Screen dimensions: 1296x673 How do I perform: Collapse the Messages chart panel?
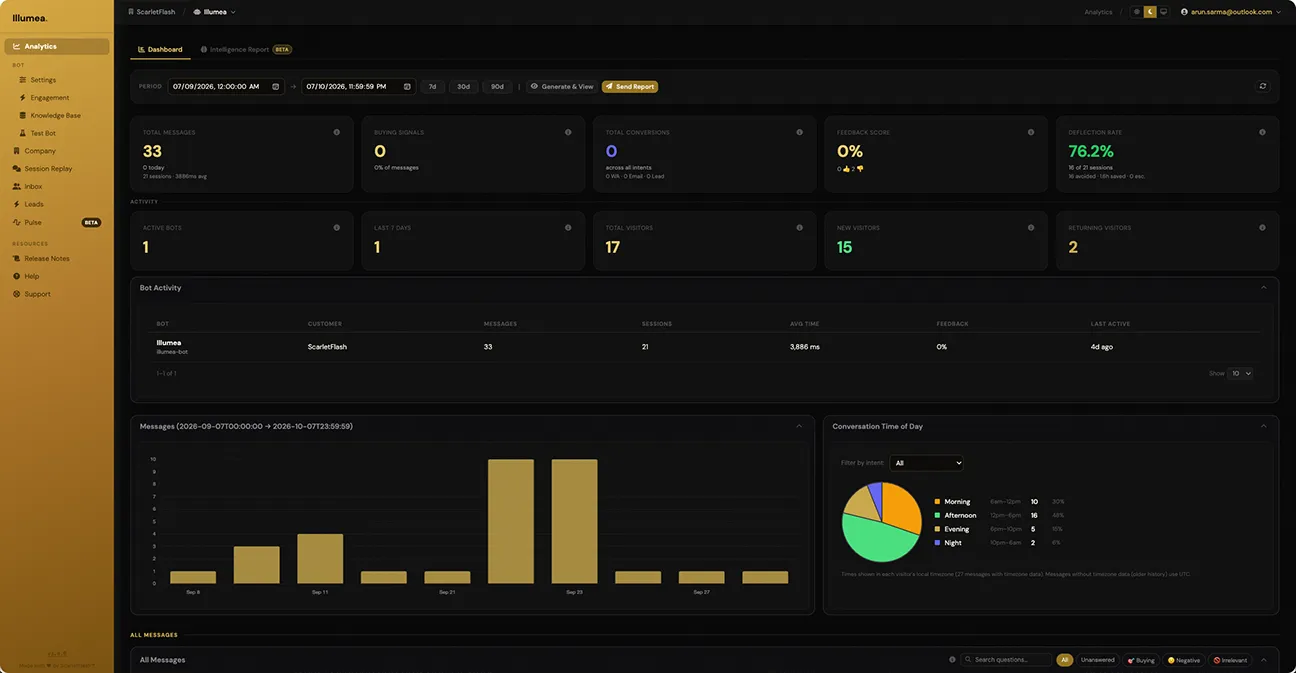pos(799,426)
